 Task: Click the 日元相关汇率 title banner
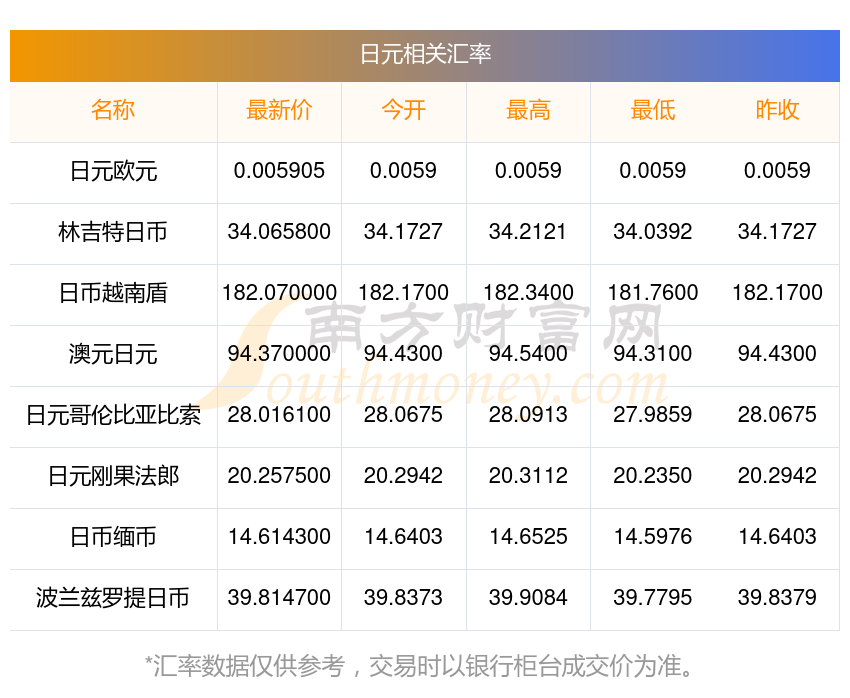point(425,55)
